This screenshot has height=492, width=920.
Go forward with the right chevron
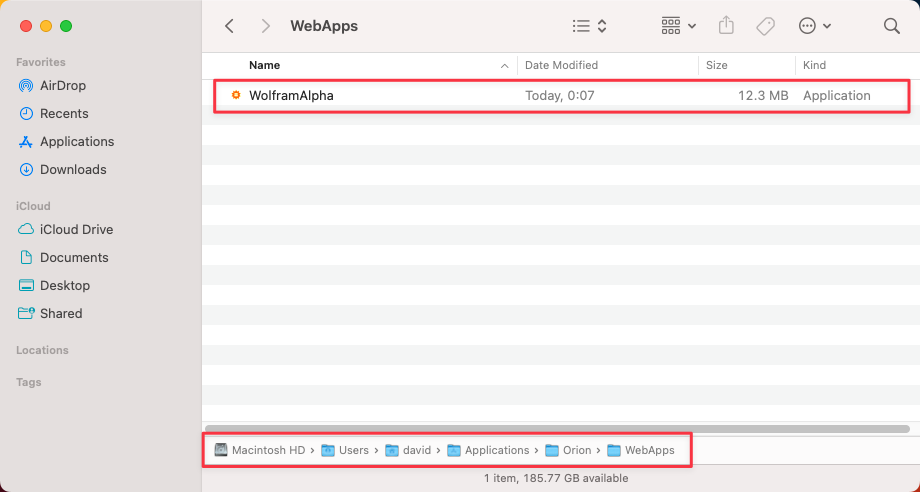tap(266, 26)
